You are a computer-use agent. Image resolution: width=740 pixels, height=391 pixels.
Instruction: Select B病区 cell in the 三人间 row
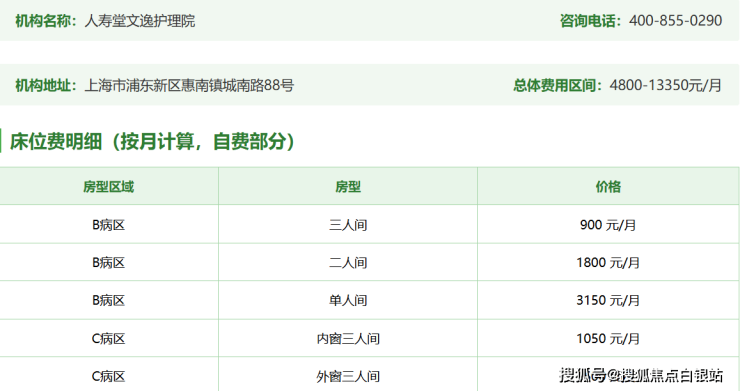[109, 225]
